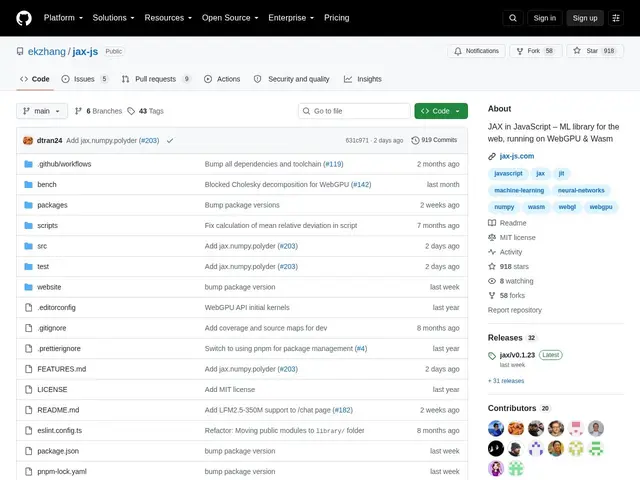Open the package.json file

(58, 451)
